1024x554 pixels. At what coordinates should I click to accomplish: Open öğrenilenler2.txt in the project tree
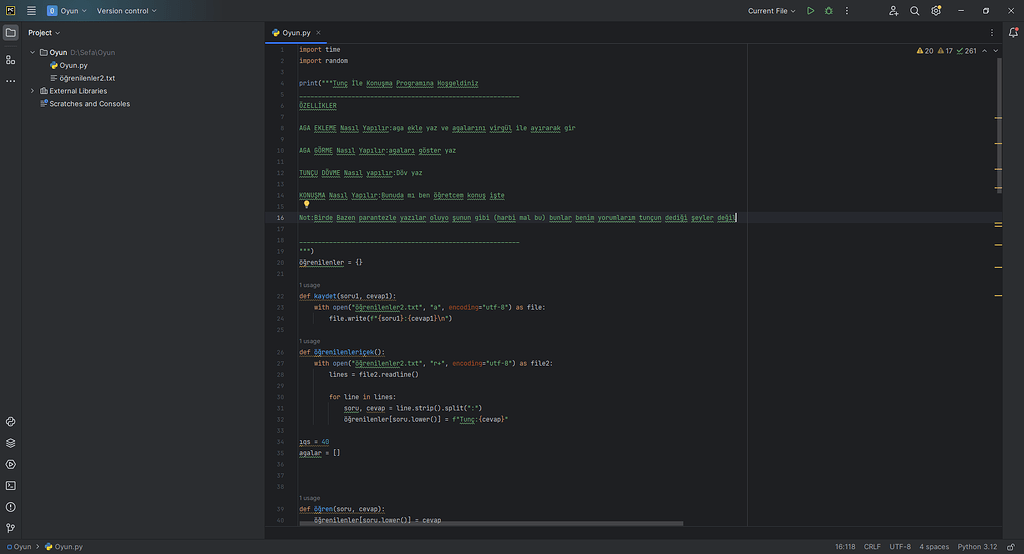click(x=86, y=78)
